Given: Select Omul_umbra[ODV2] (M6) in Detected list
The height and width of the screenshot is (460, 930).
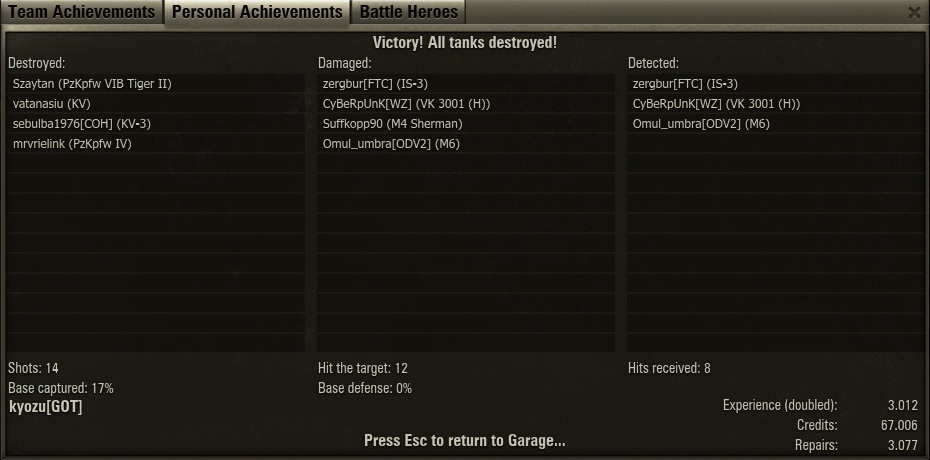Looking at the screenshot, I should click(775, 124).
